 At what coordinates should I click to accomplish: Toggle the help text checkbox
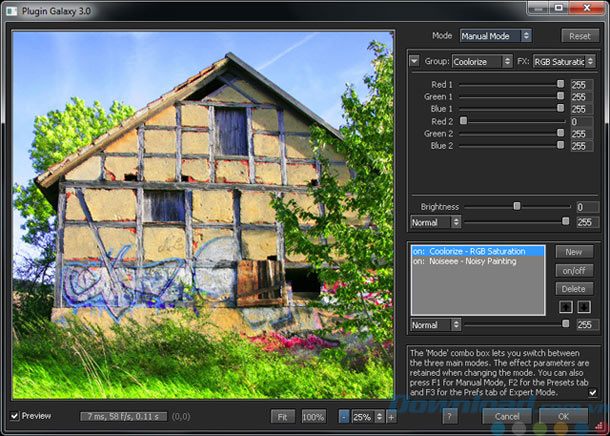[593, 393]
